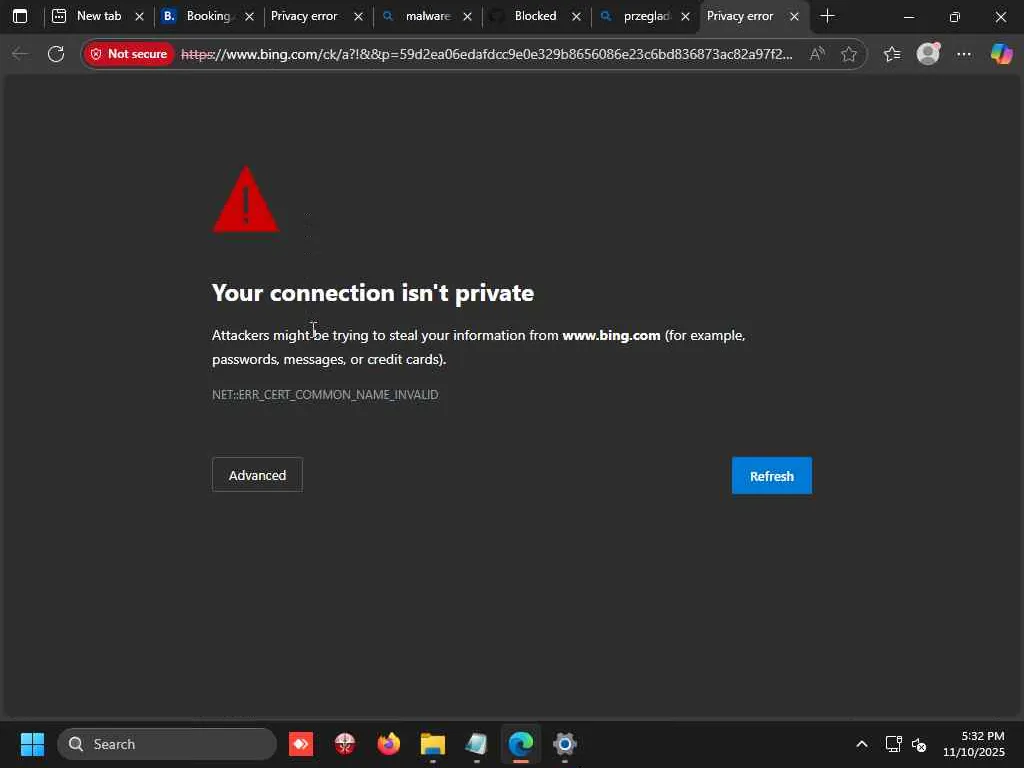1024x768 pixels.
Task: Switch to the Blocked tab
Action: click(x=536, y=16)
